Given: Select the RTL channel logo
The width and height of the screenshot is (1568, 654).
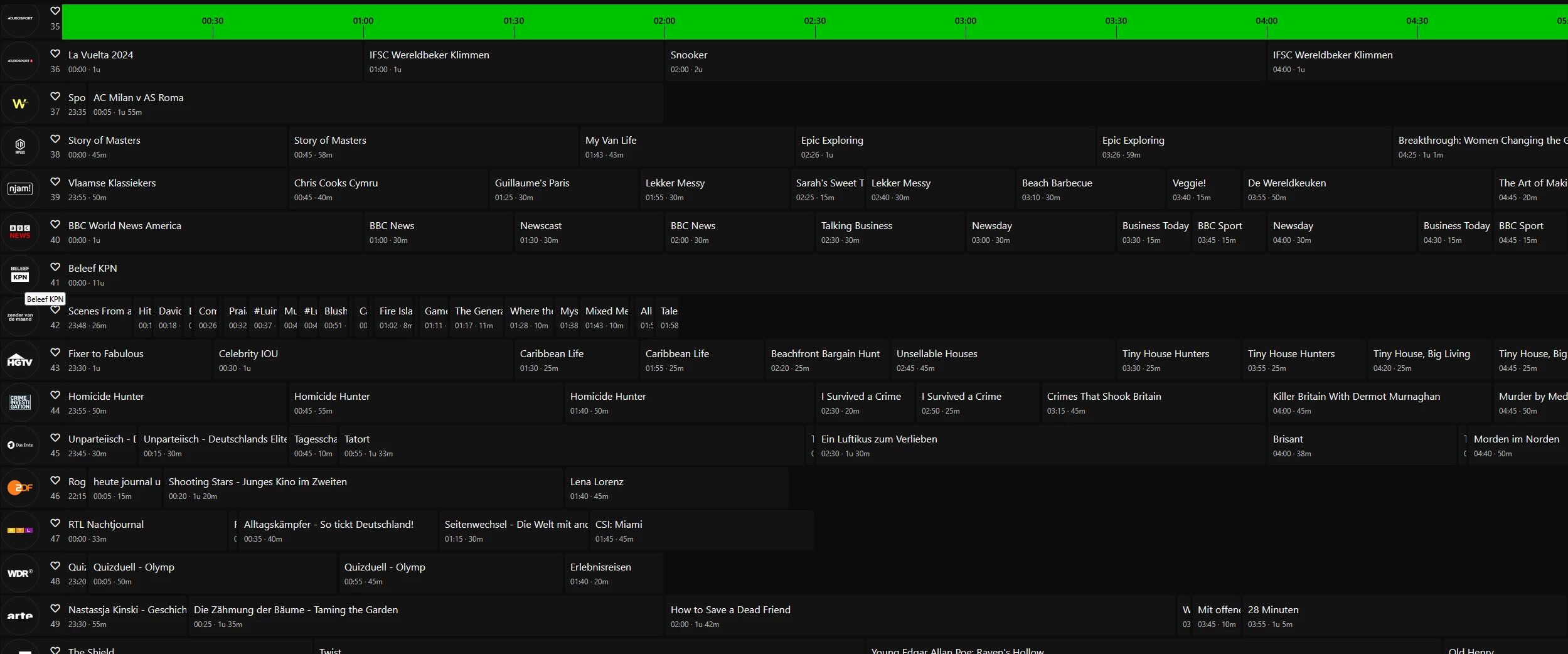Looking at the screenshot, I should point(20,530).
